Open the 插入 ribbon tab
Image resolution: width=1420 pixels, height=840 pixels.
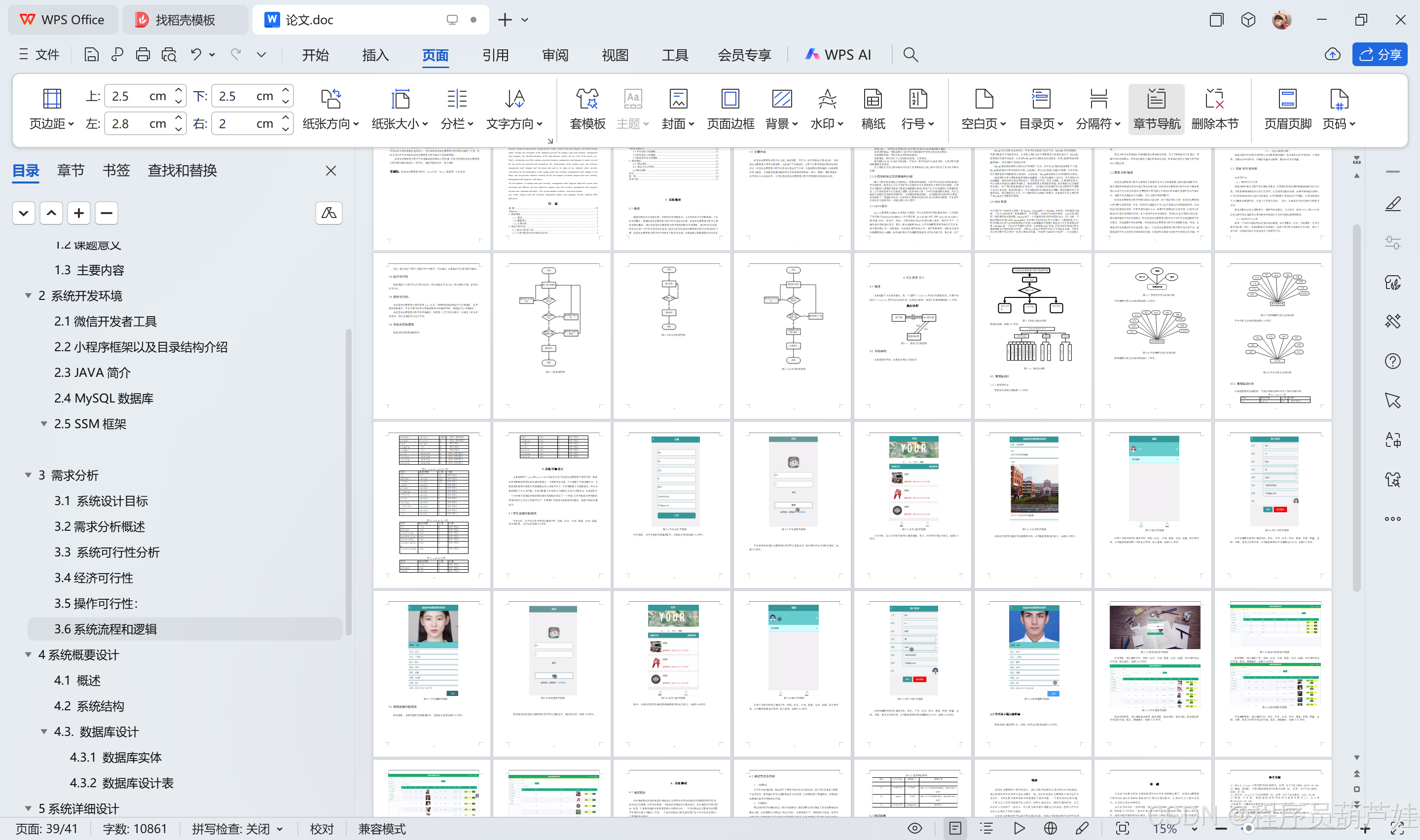375,55
